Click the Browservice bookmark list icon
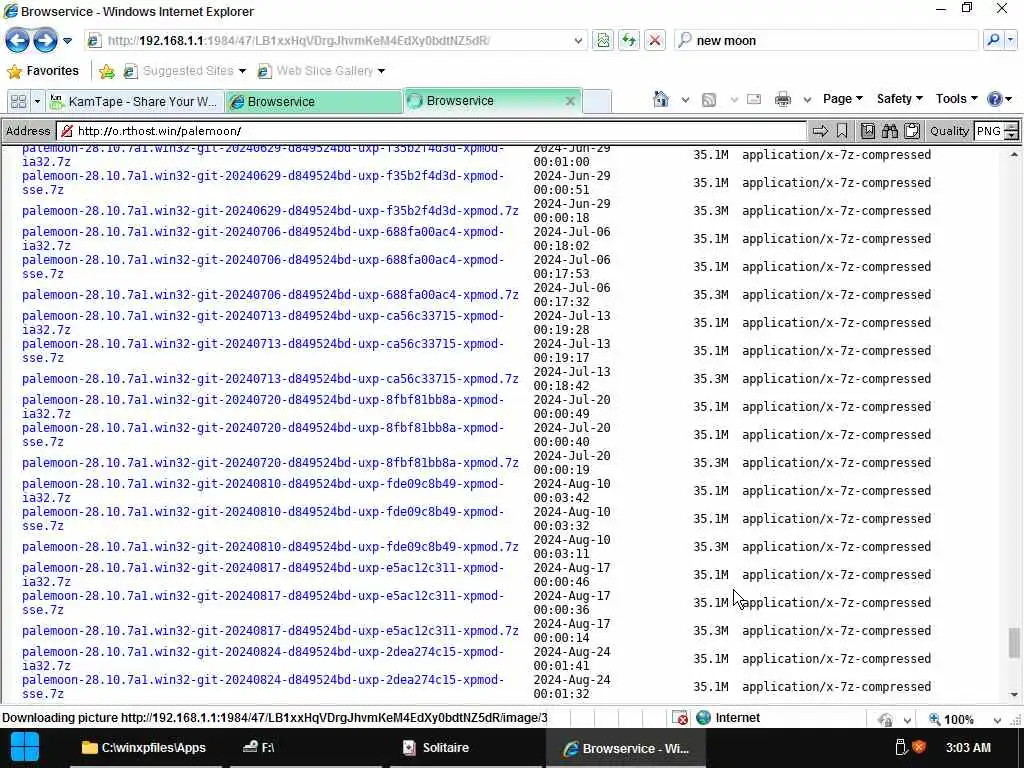This screenshot has height=768, width=1024. coord(867,131)
